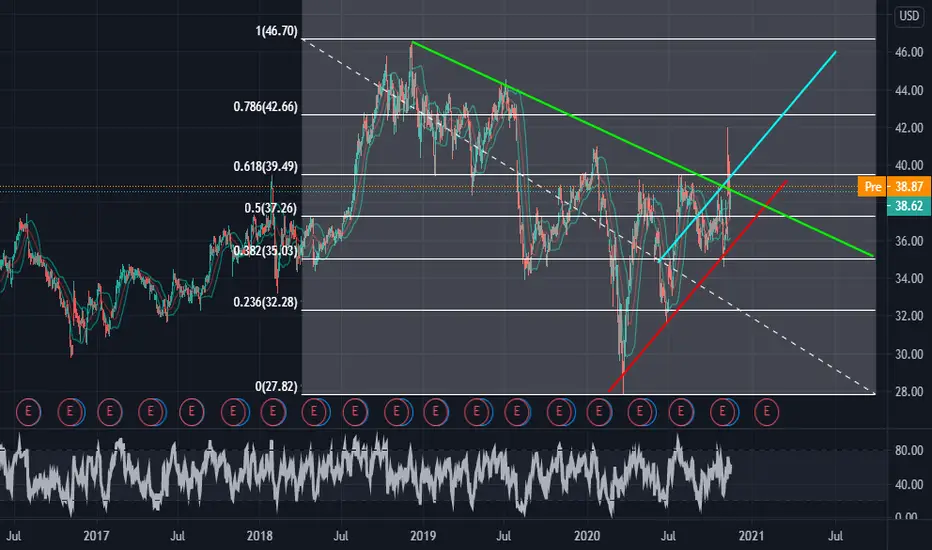Open the first earnings marker after Jul 2016
This screenshot has height=550, width=932.
28,411
